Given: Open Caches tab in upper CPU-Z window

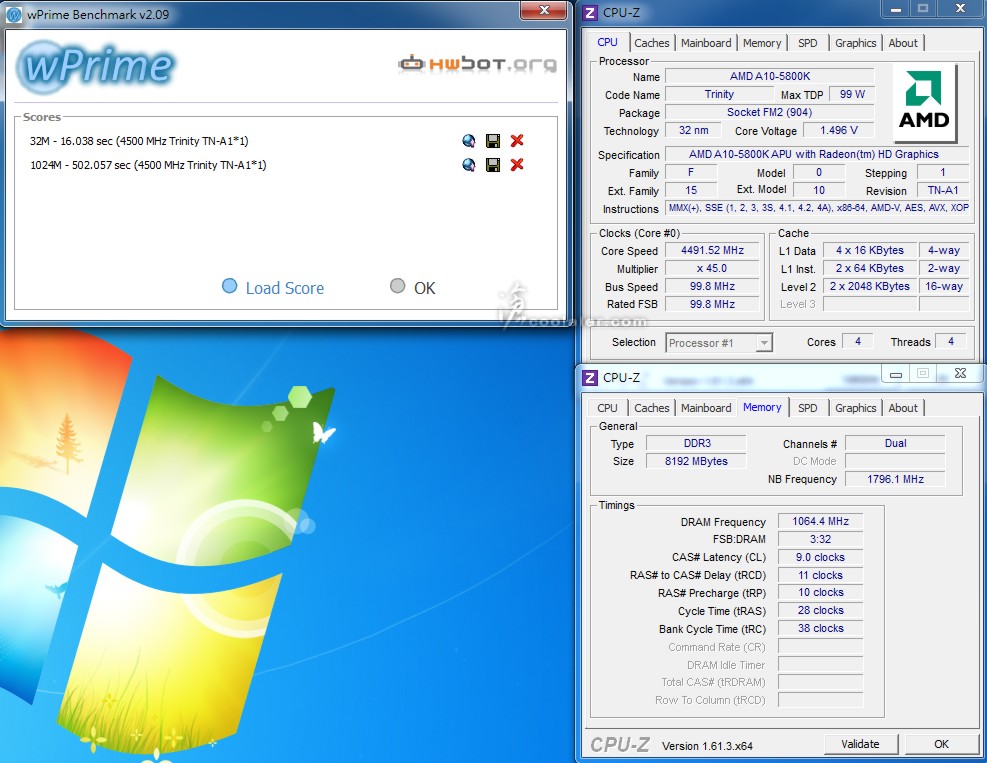Looking at the screenshot, I should (x=651, y=43).
